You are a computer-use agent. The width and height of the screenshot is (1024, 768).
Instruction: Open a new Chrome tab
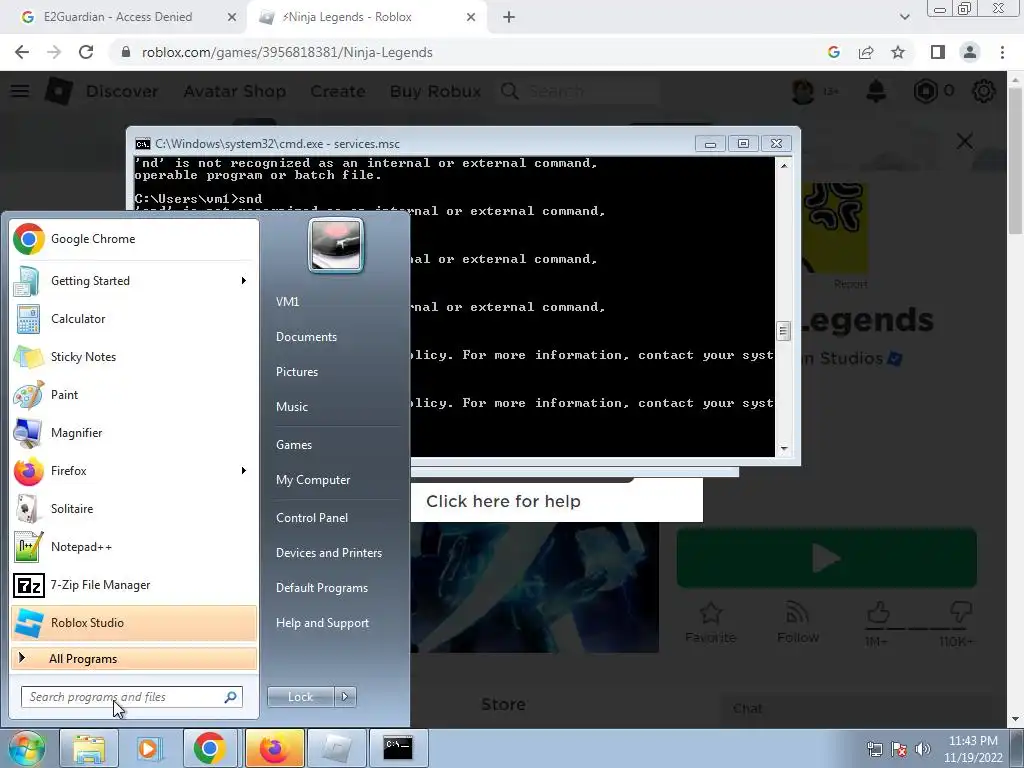point(509,18)
